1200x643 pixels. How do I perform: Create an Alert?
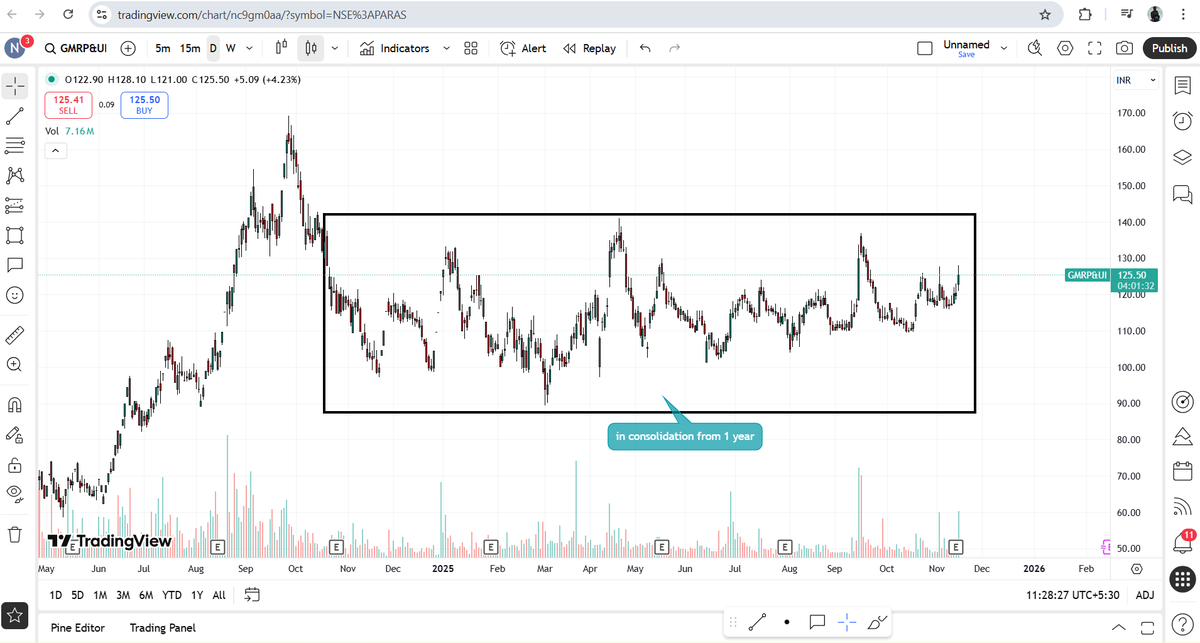pos(523,48)
